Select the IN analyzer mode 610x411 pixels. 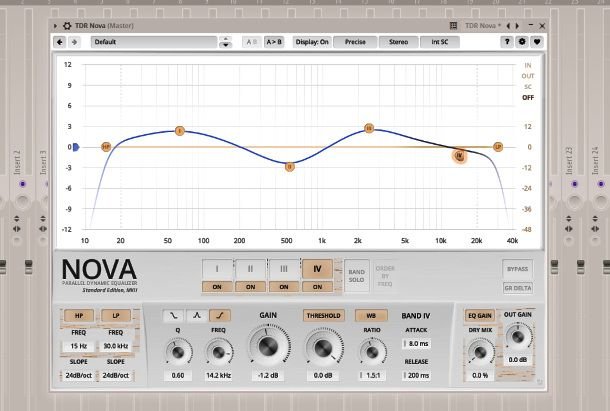click(x=528, y=65)
